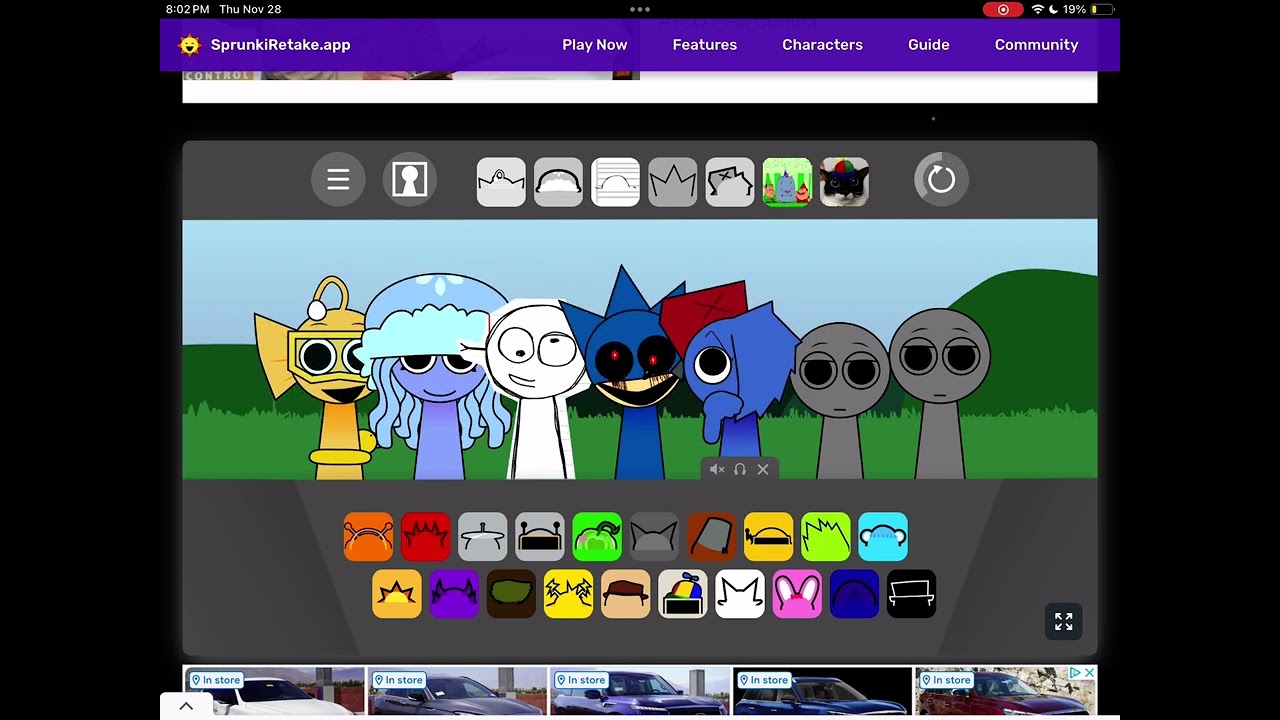Reset the mix with the circular arrow button
Screen dimensions: 1280x720
[941, 180]
